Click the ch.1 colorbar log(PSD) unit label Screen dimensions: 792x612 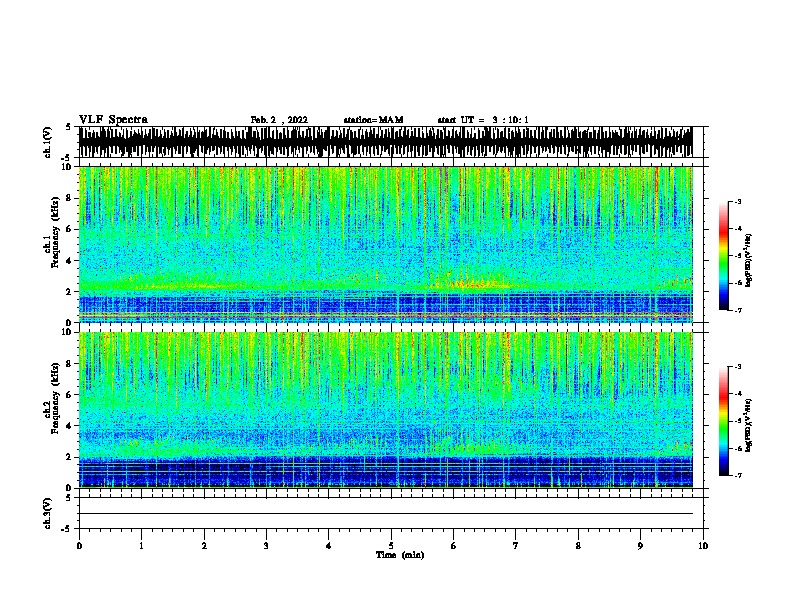click(749, 260)
